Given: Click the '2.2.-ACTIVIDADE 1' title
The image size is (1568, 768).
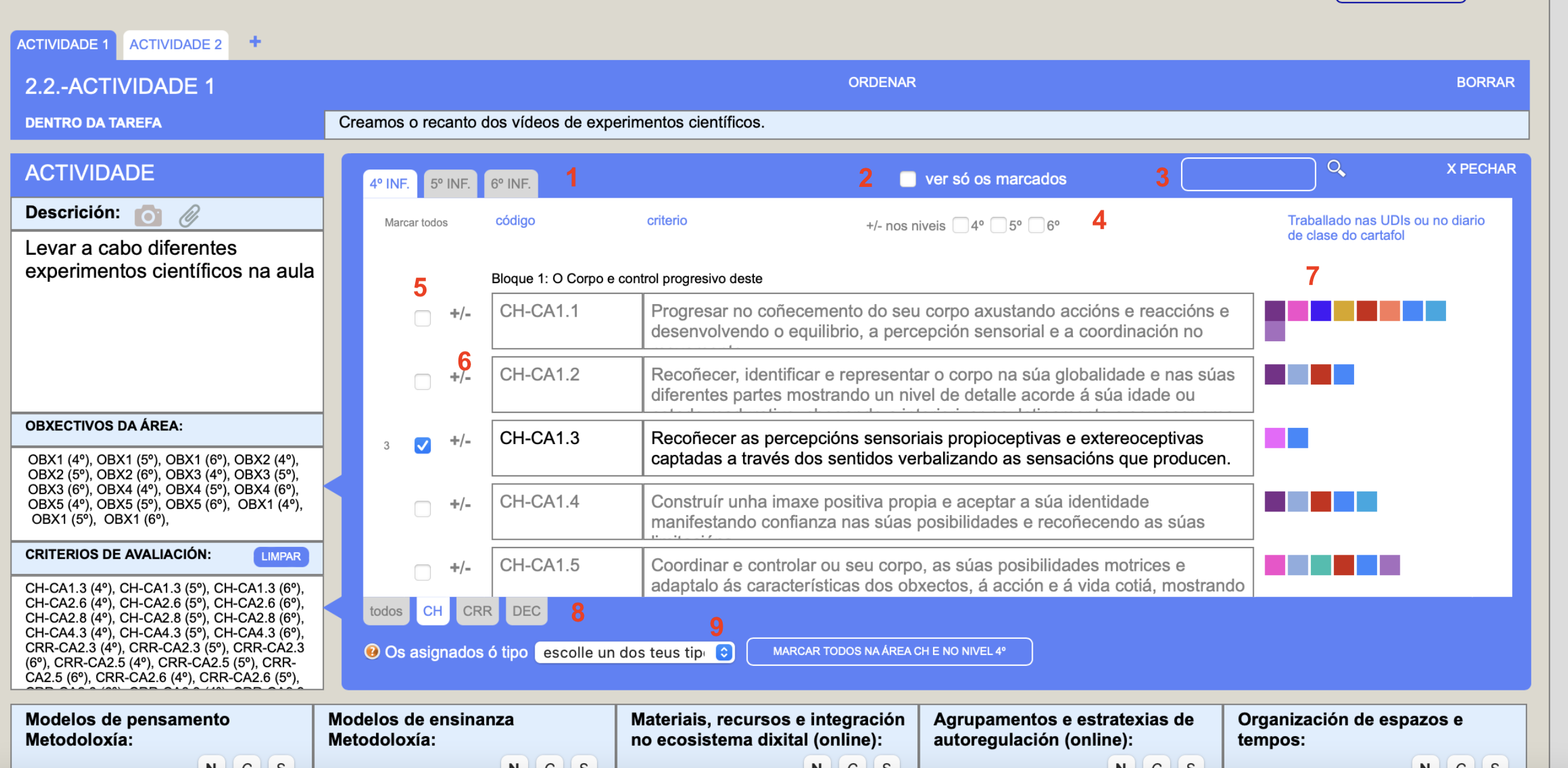Looking at the screenshot, I should 120,86.
